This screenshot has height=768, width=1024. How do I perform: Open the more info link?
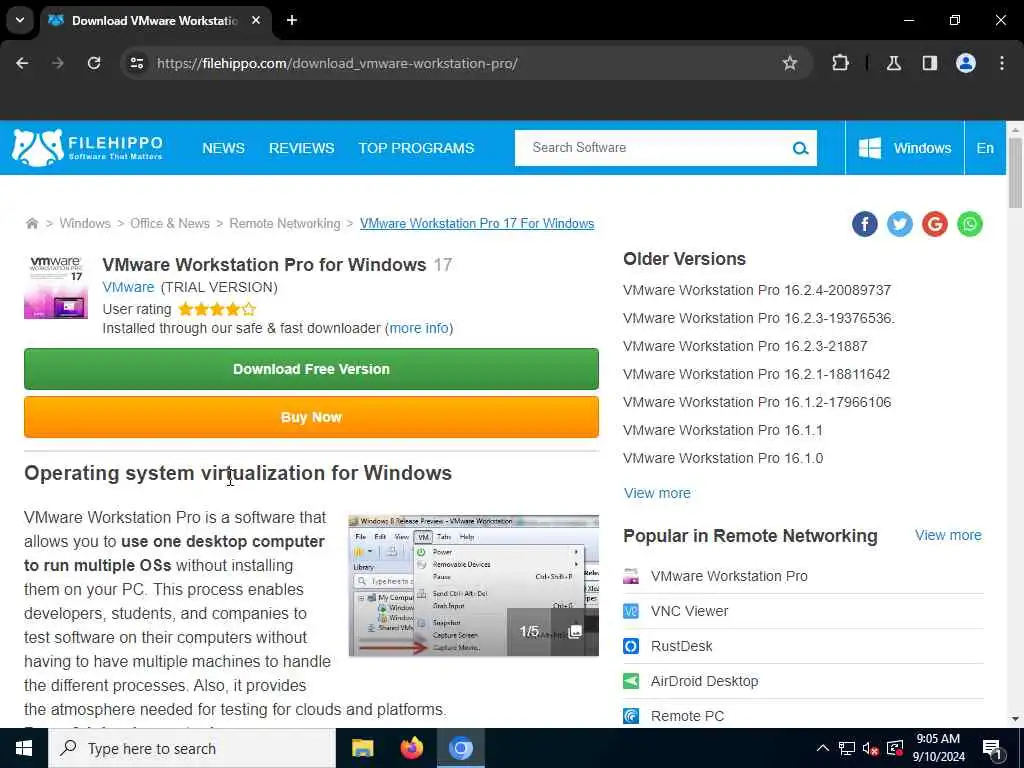[x=419, y=328]
